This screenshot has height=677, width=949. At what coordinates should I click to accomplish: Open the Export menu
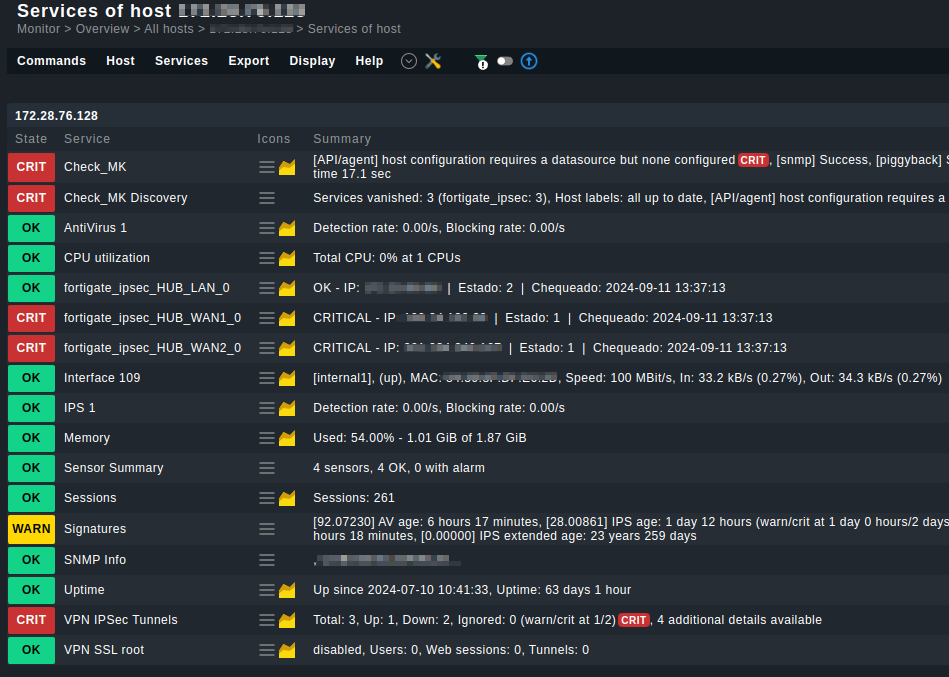coord(248,61)
